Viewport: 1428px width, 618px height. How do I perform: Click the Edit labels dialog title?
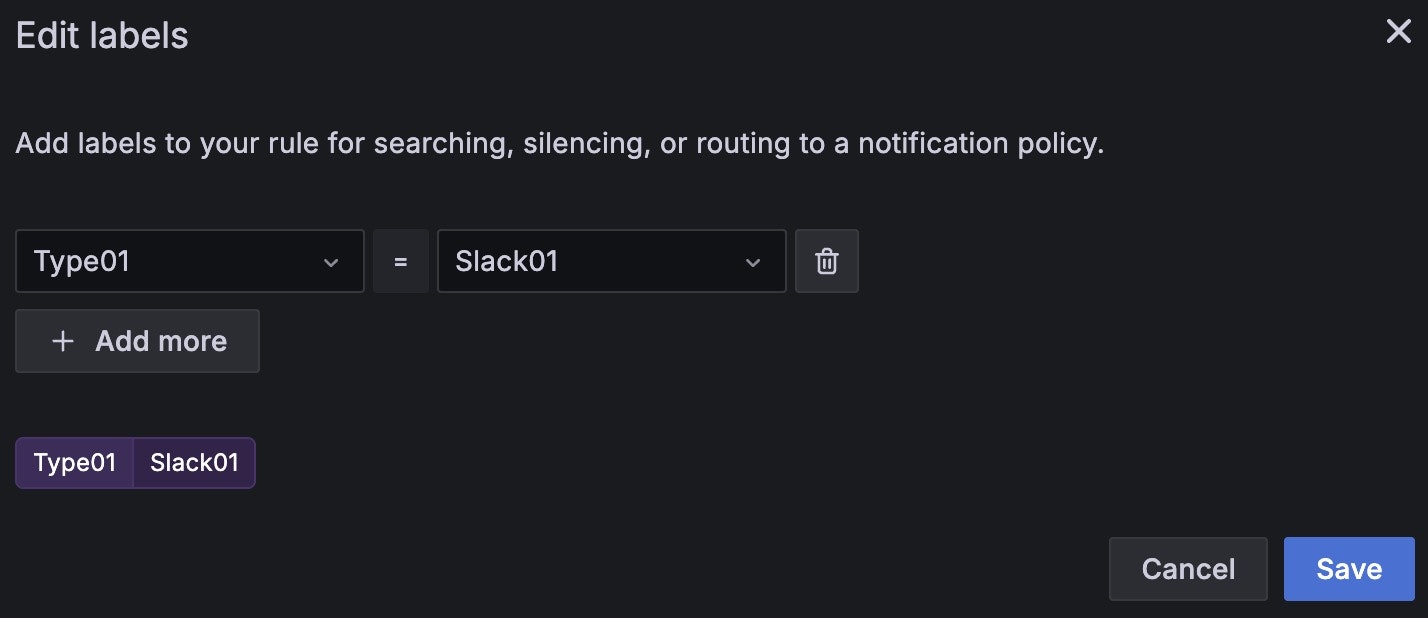pos(100,35)
